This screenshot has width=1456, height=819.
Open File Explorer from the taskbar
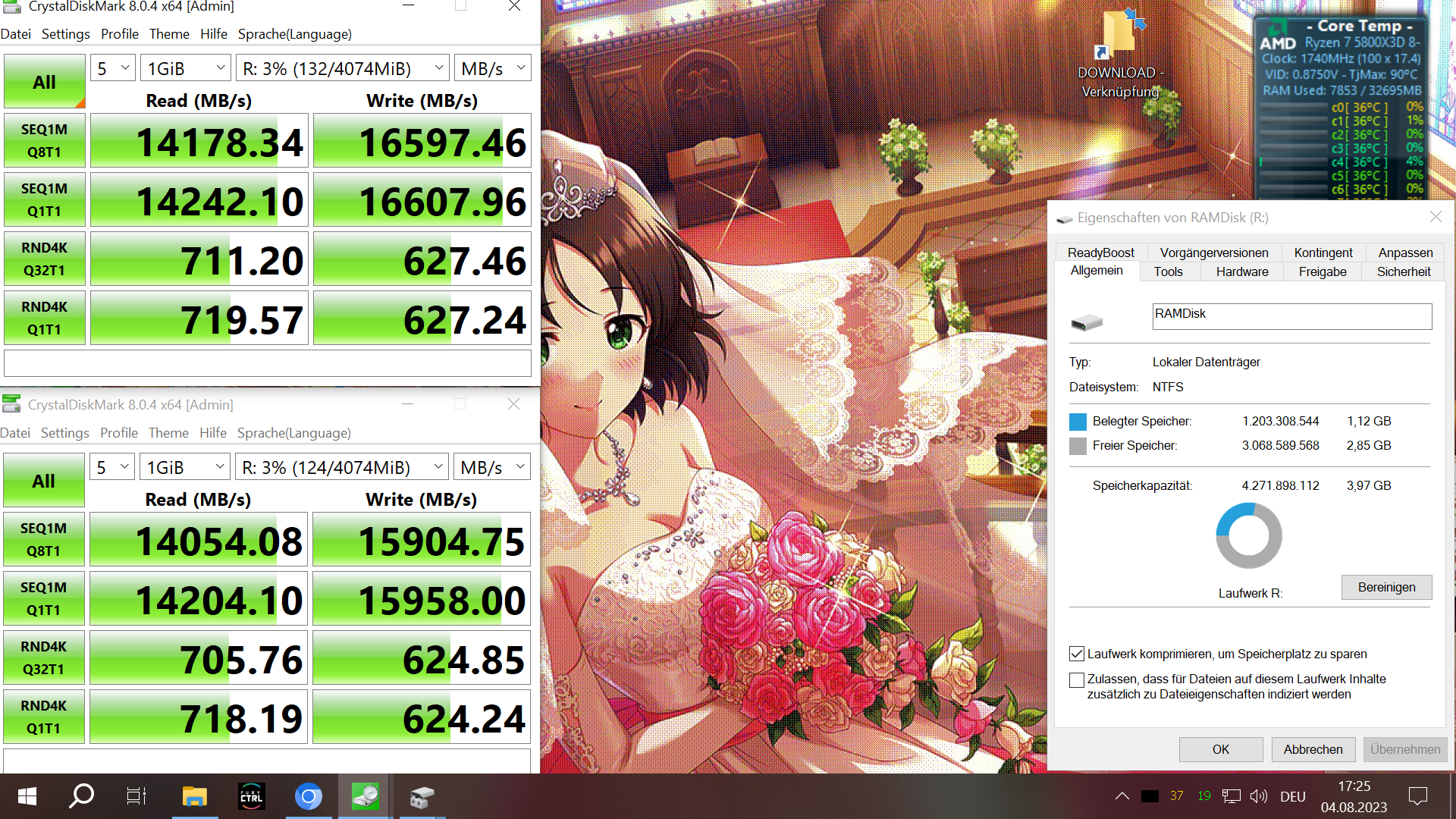[x=194, y=796]
